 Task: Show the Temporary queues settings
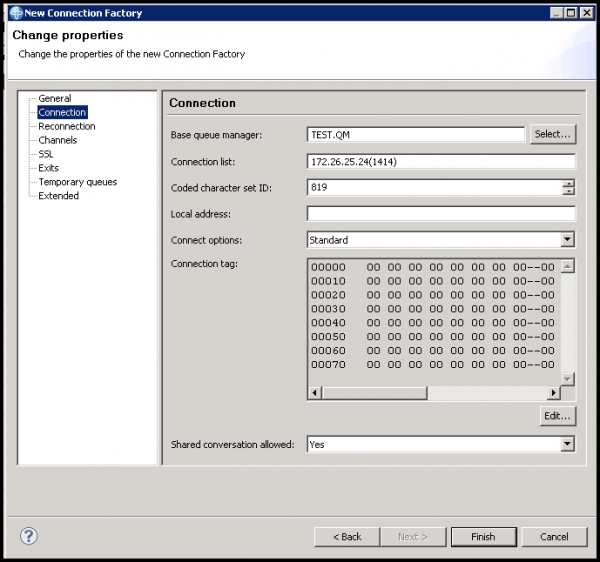coord(77,182)
